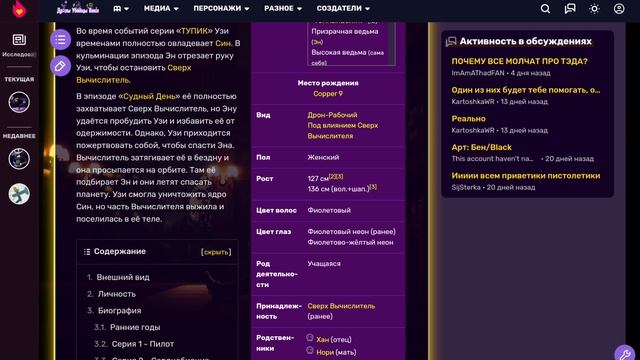Follow the Сверх Вычислитель link in article text
640x360 pixels.
(x=133, y=74)
